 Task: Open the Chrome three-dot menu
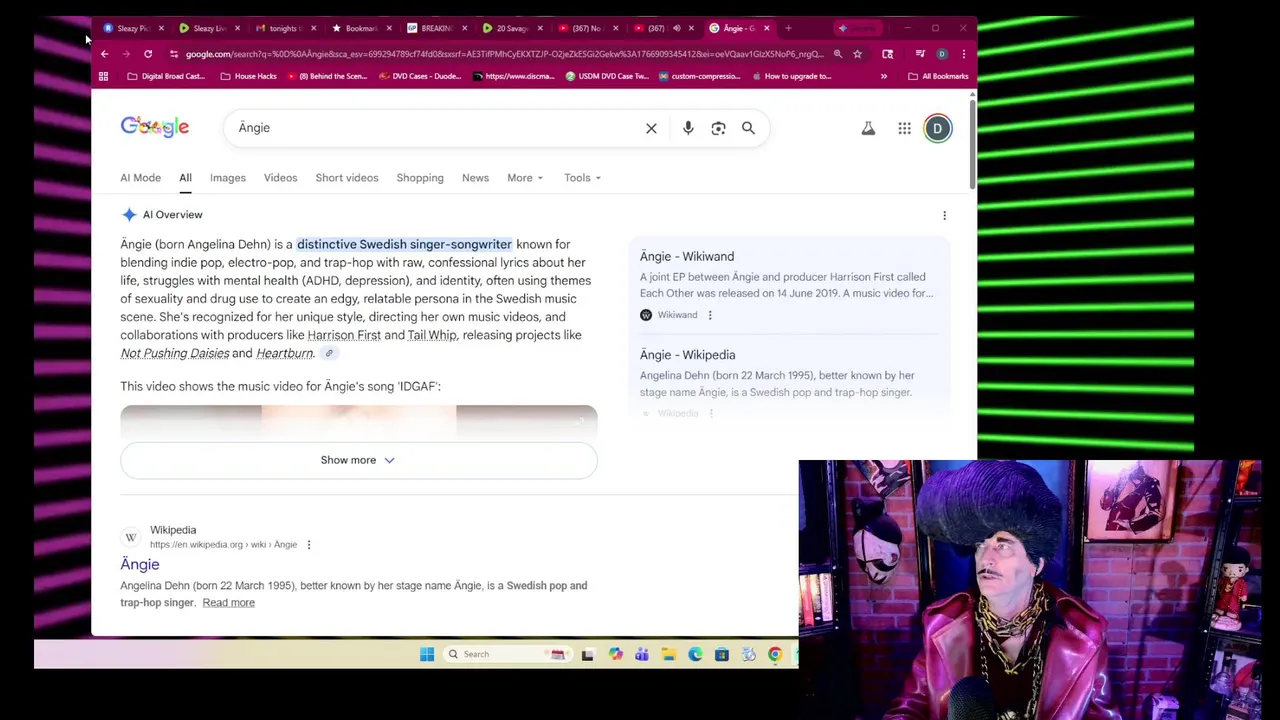pos(963,54)
